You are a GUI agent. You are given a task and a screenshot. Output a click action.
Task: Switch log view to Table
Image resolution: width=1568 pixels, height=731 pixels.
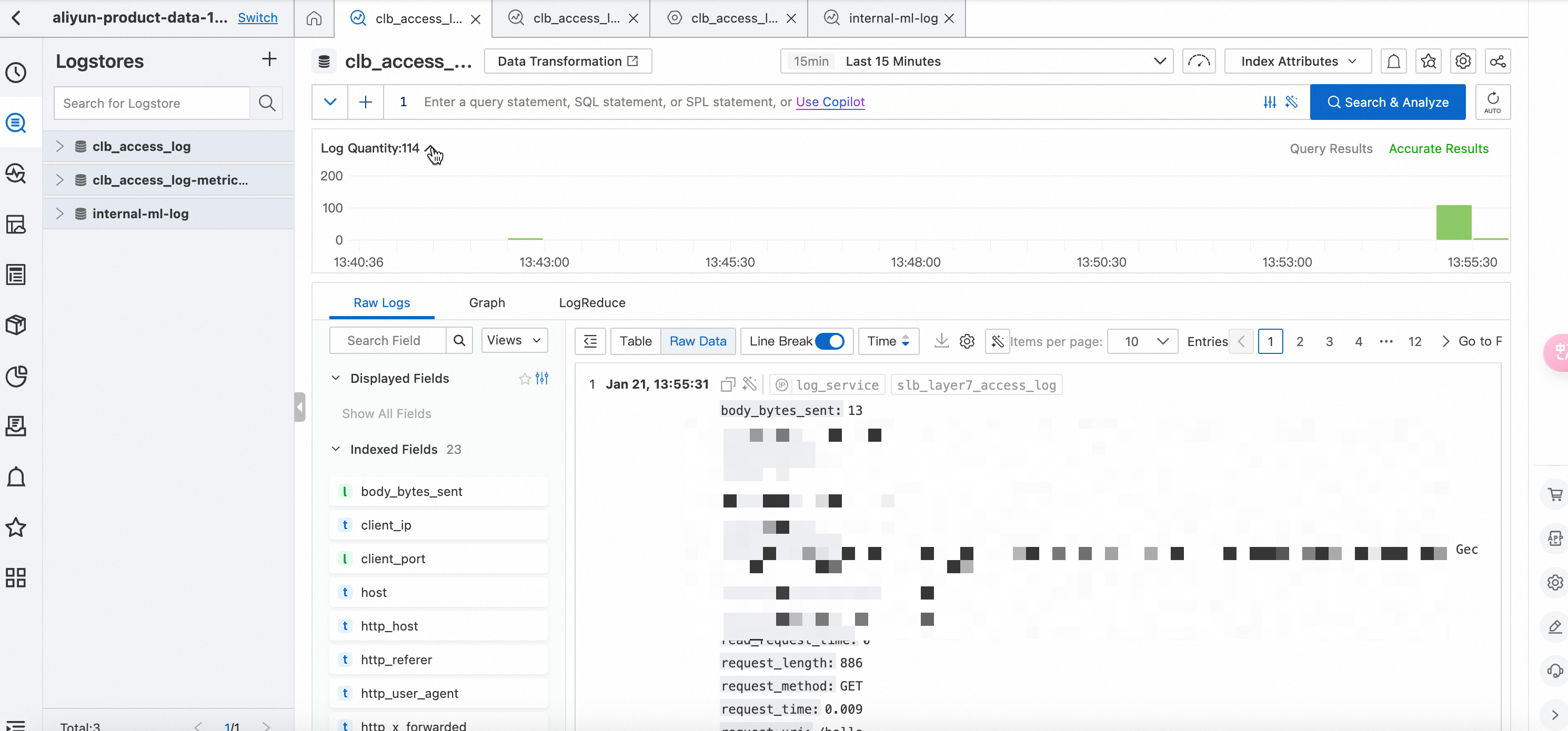click(x=635, y=341)
